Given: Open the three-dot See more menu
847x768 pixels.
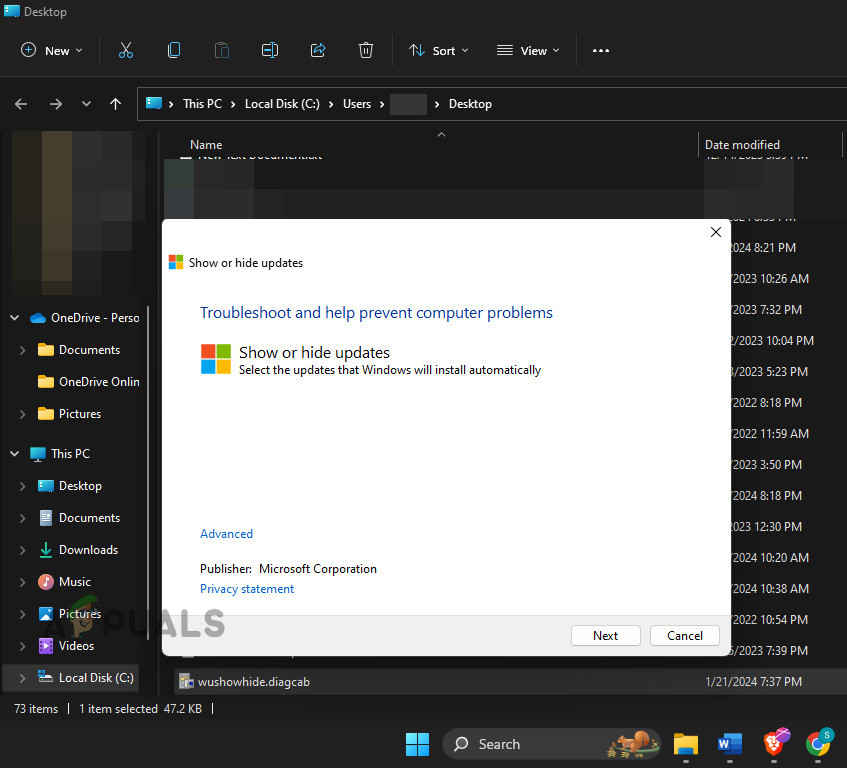Looking at the screenshot, I should pos(601,50).
